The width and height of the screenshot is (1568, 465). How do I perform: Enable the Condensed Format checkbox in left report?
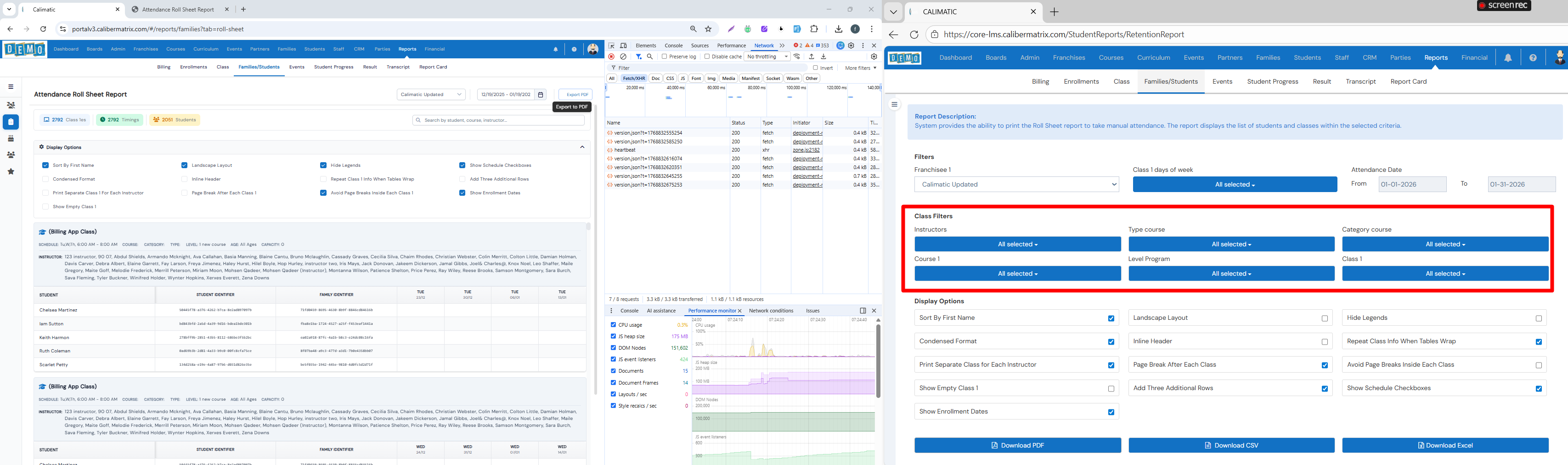click(x=45, y=179)
